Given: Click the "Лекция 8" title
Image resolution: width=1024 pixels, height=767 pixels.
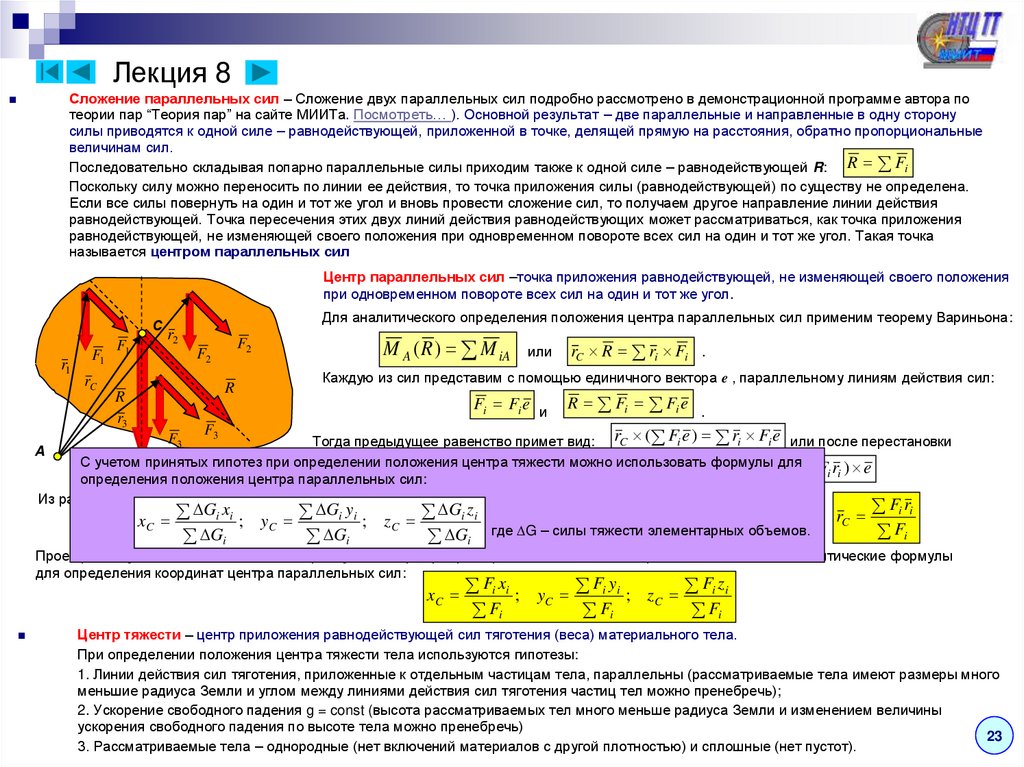Looking at the screenshot, I should [x=172, y=73].
